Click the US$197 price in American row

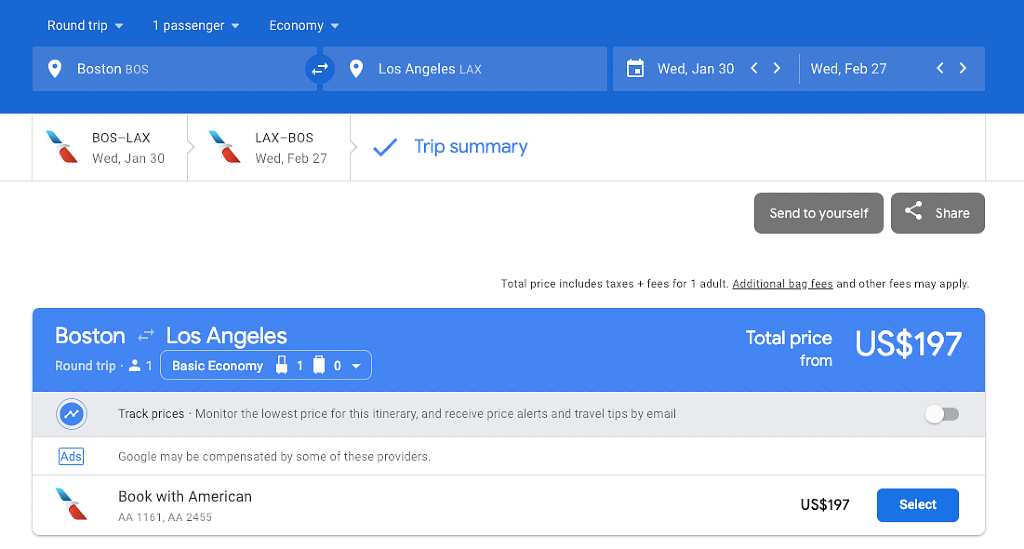click(x=825, y=505)
